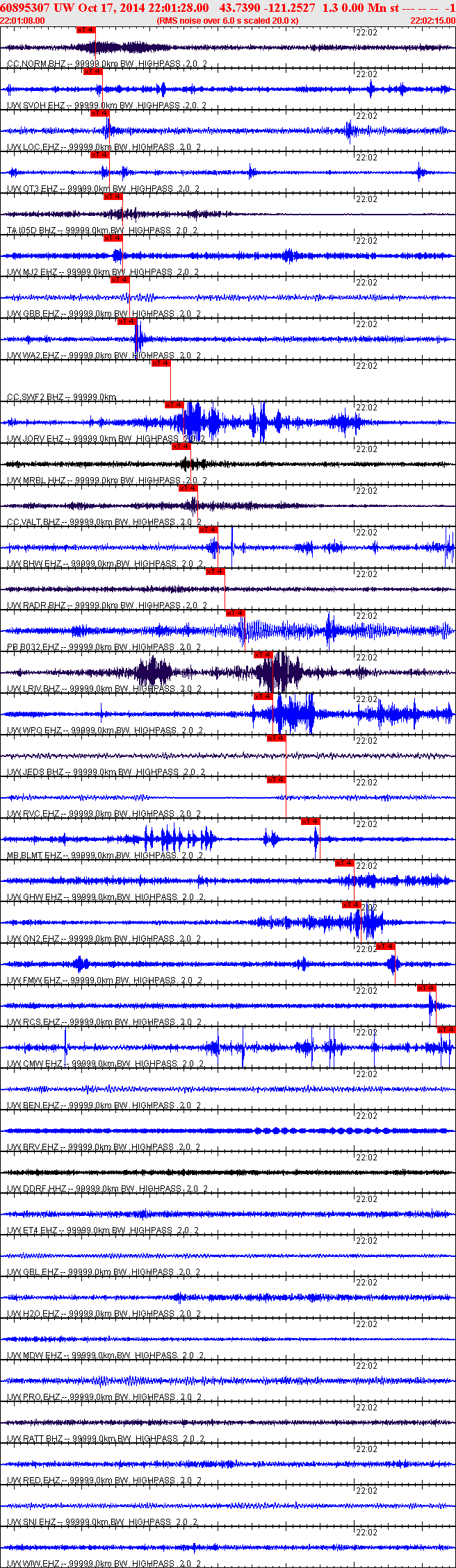Click the RMS noise scaling note
This screenshot has height=1568, width=456.
(x=228, y=21)
